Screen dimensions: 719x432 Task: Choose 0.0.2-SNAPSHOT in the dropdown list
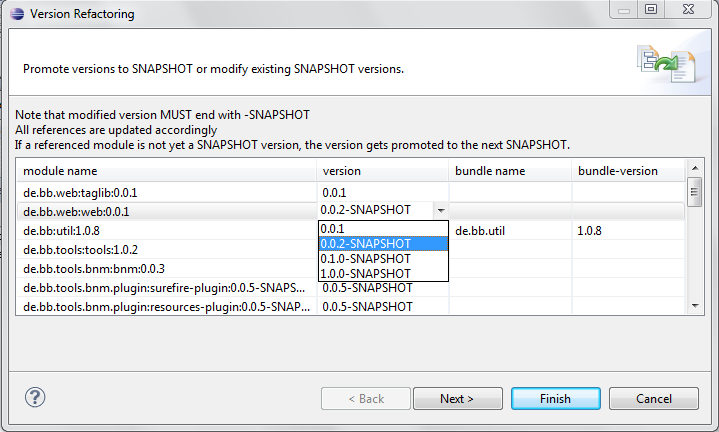click(x=383, y=244)
